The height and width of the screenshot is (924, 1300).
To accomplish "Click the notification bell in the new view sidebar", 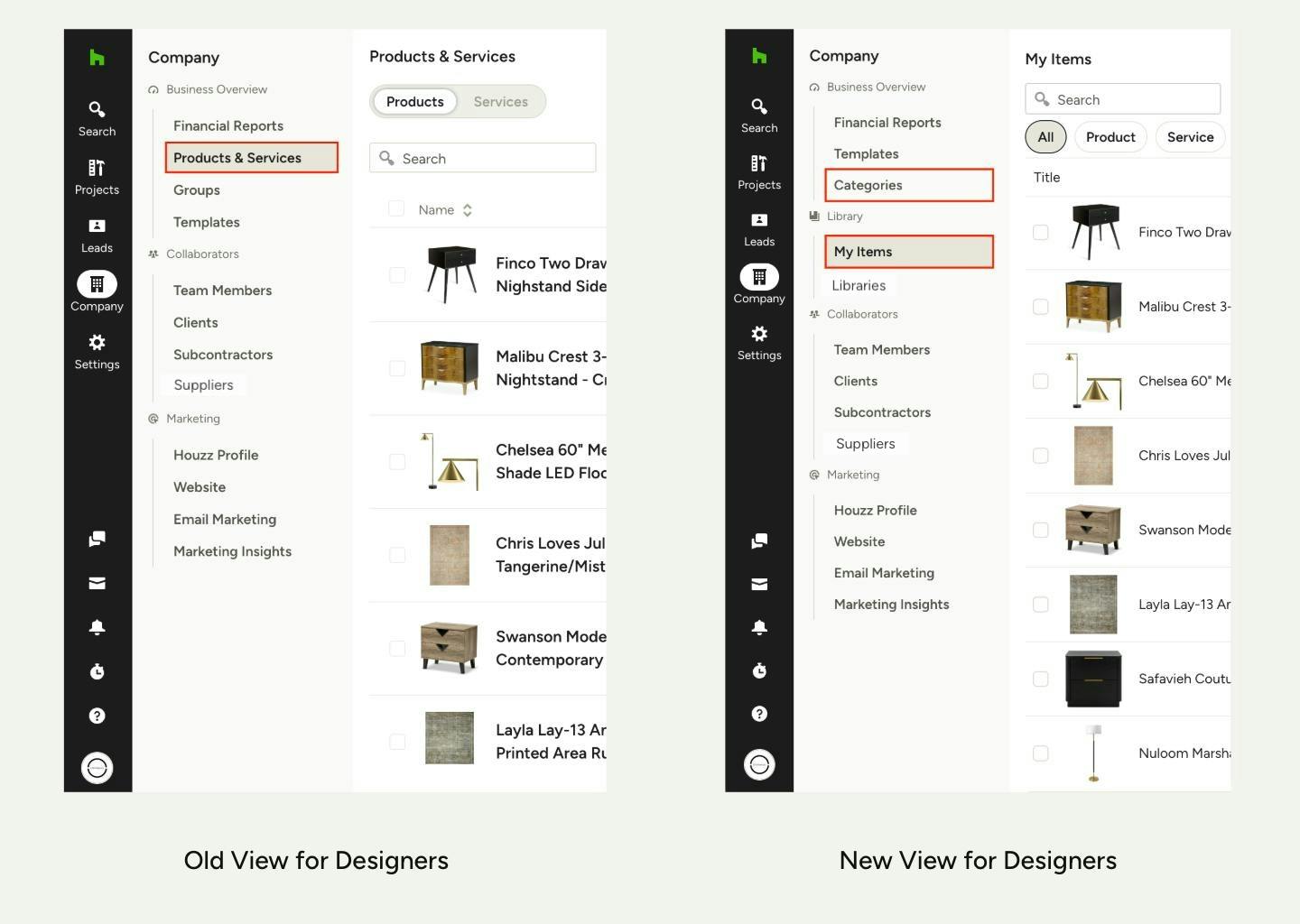I will point(759,627).
